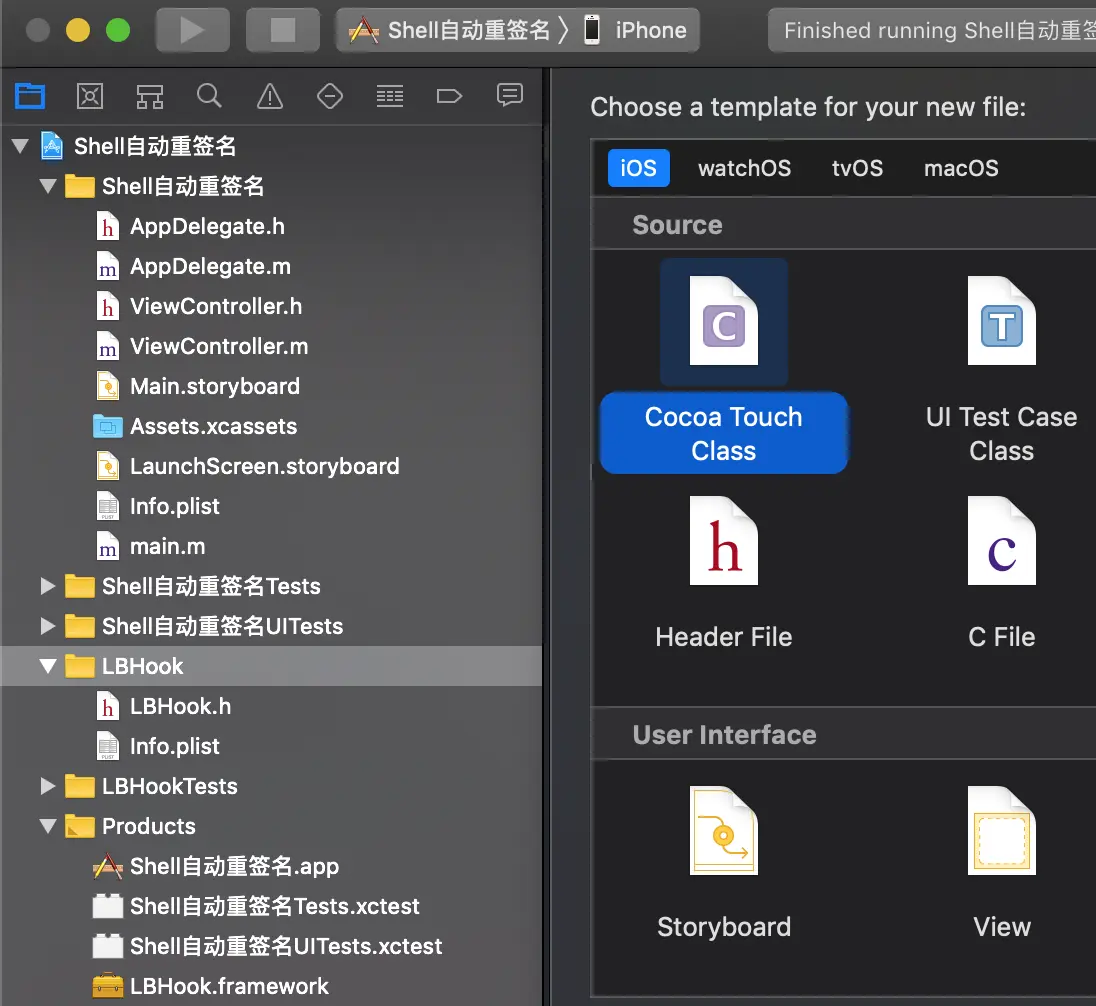This screenshot has width=1096, height=1006.
Task: Open the Test navigator
Action: [330, 96]
